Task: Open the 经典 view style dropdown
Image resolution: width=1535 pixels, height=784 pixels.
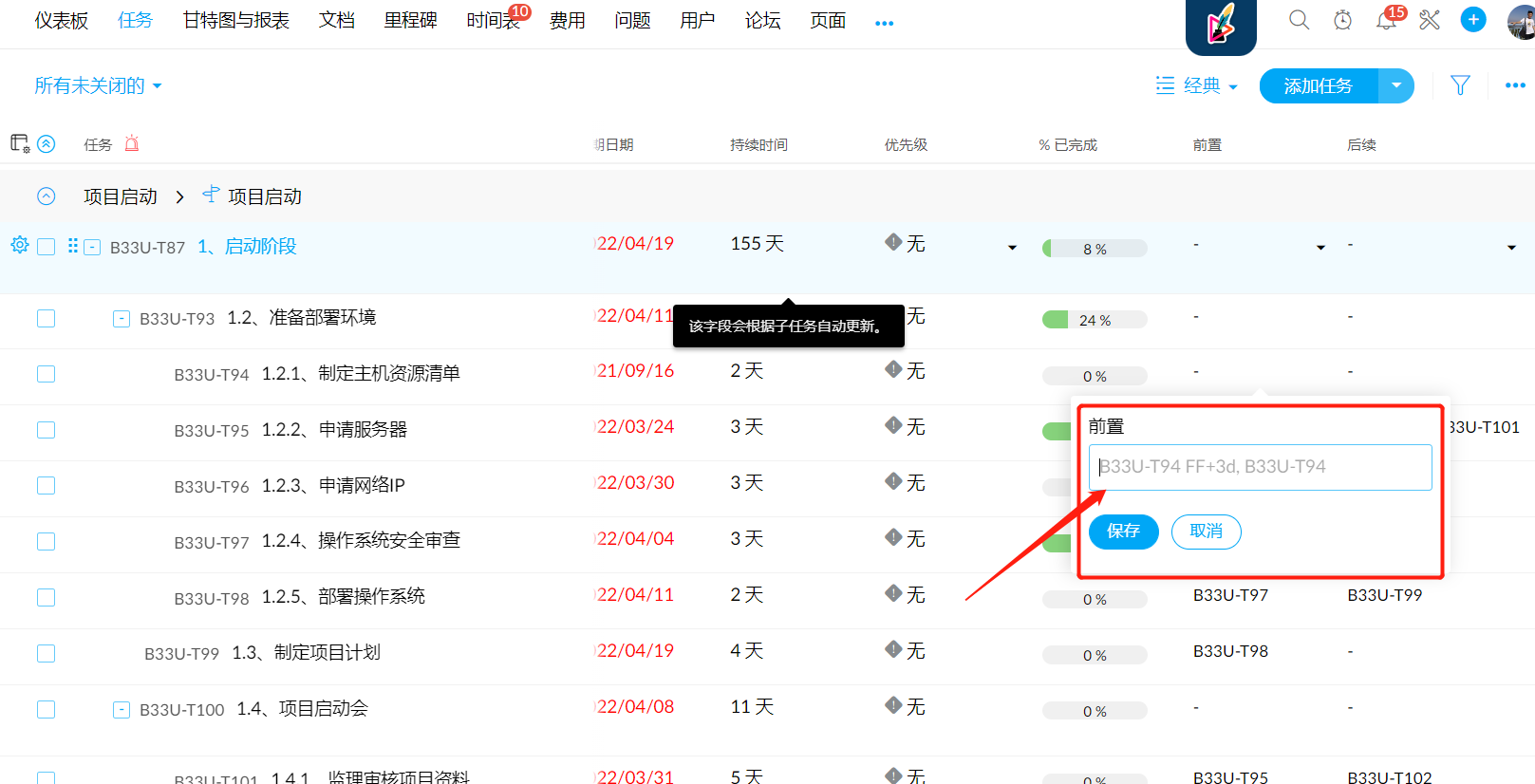Action: (1198, 86)
